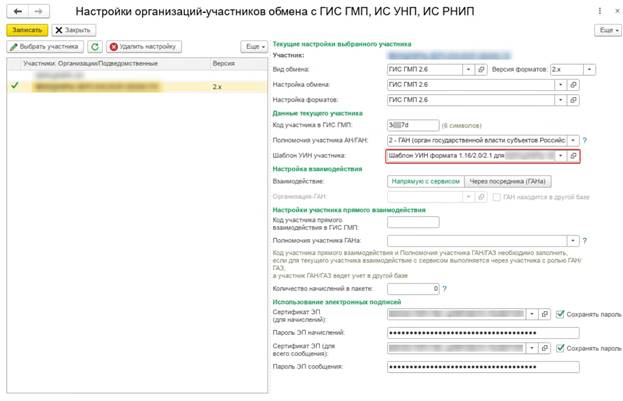Click the green checkmark in the selected participant row
This screenshot has height=401, width=623.
click(15, 85)
